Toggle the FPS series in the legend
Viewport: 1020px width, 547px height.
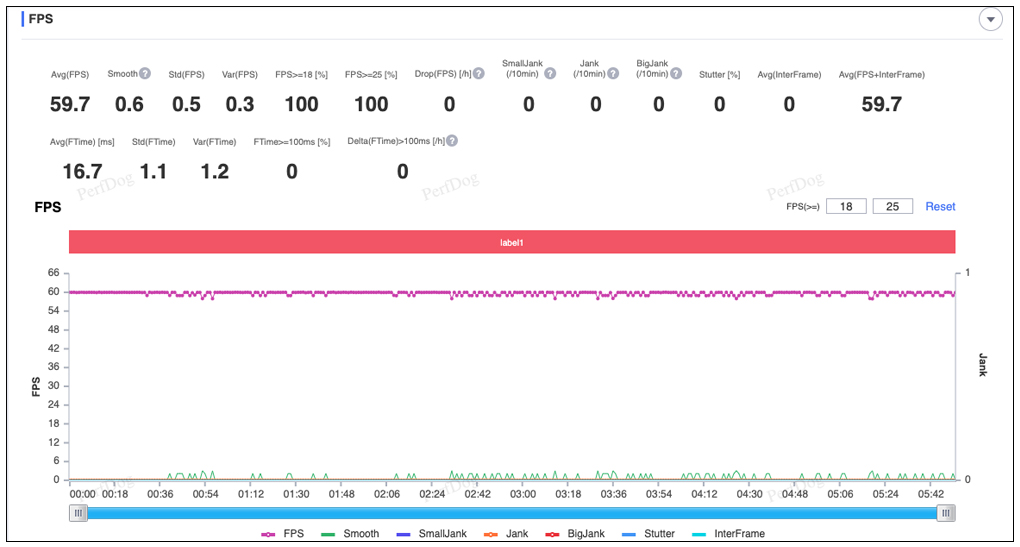click(x=283, y=534)
